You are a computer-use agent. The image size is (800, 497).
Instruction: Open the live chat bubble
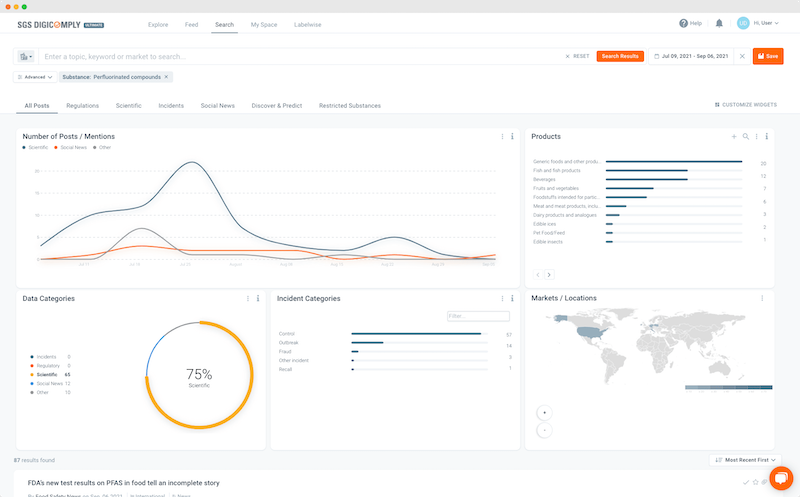pyautogui.click(x=781, y=478)
